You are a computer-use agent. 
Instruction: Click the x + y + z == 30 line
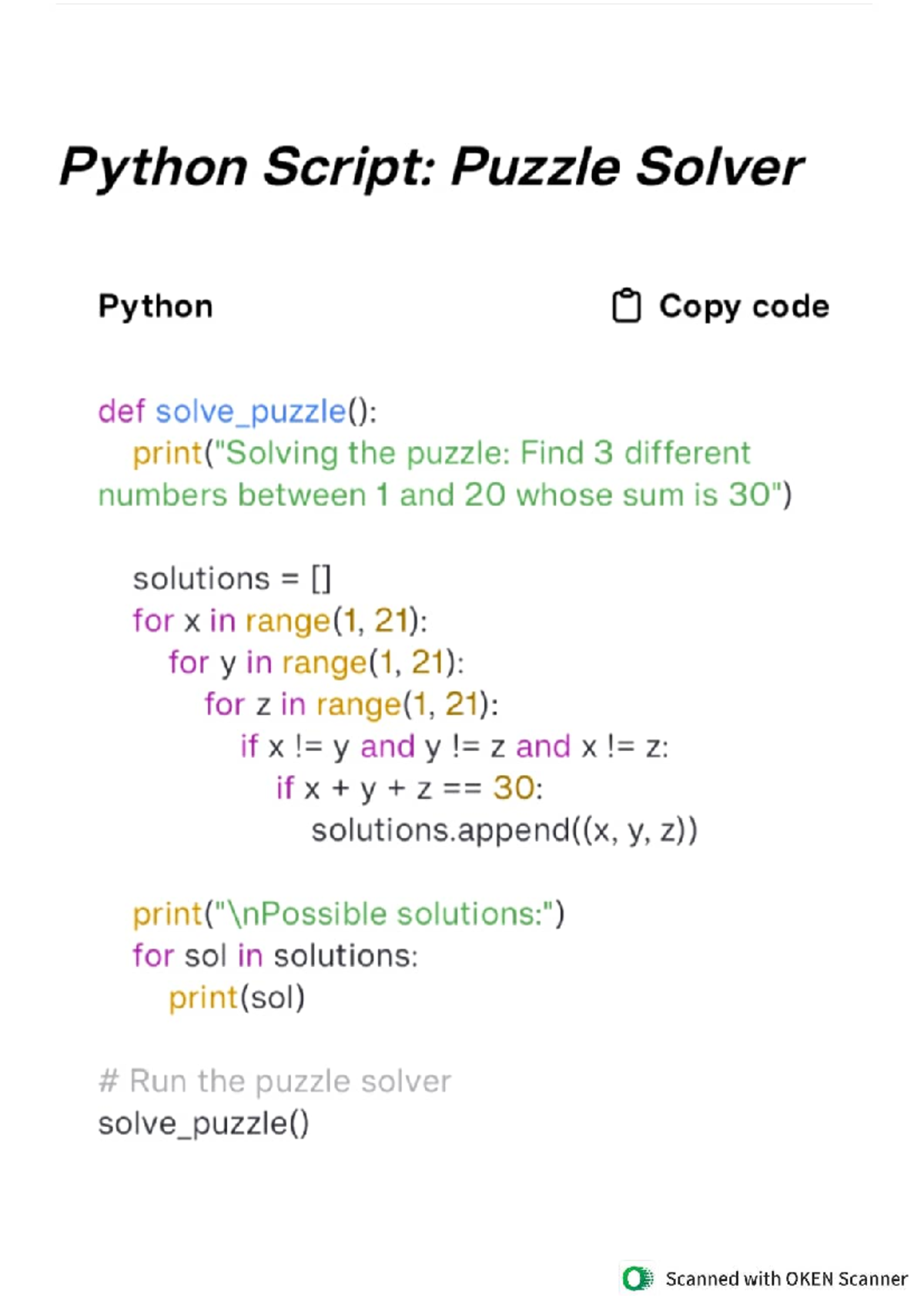(409, 788)
